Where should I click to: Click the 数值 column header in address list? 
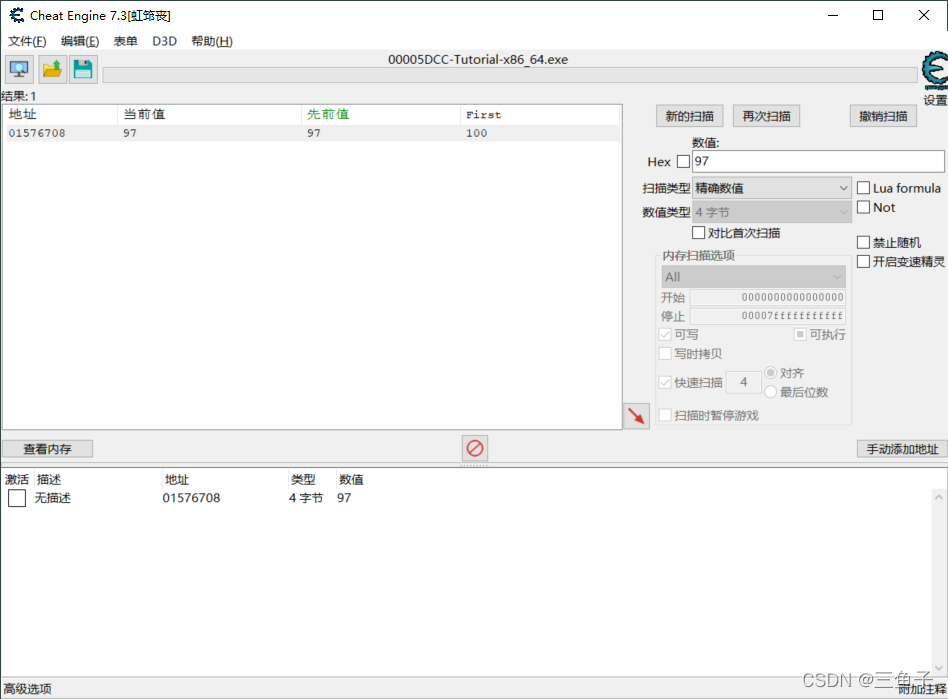(351, 480)
